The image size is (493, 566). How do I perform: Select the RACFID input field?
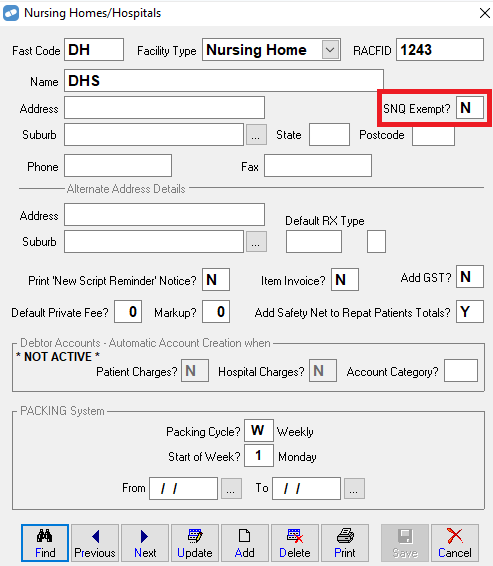click(440, 50)
